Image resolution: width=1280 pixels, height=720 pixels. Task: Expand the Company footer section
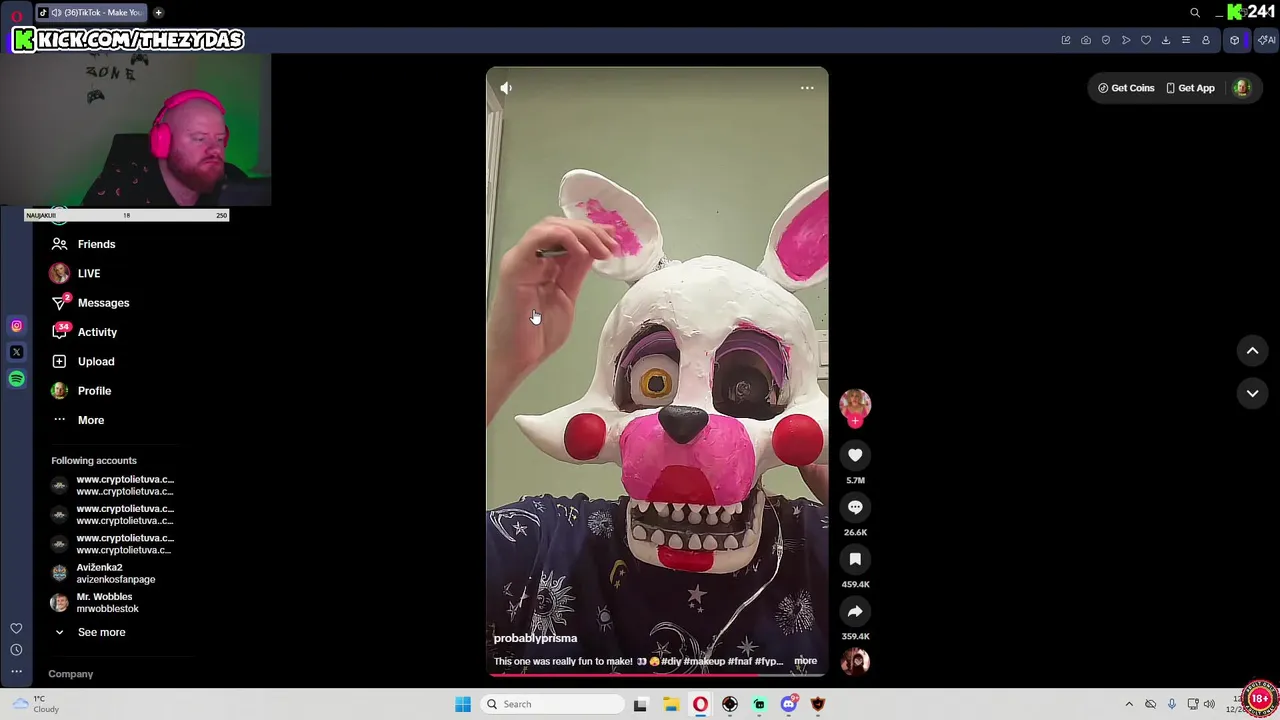(70, 674)
